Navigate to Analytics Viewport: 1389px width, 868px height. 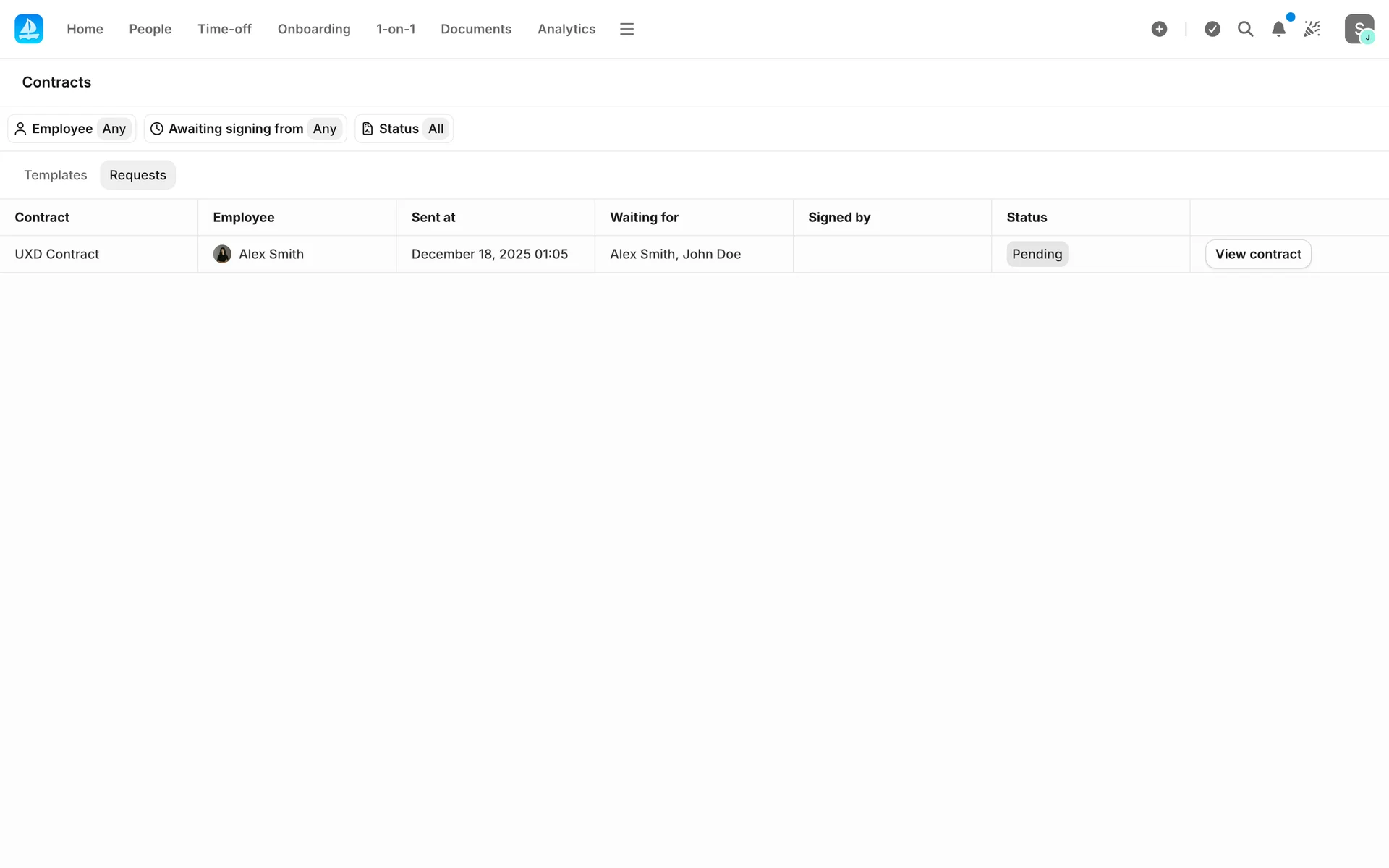point(566,29)
